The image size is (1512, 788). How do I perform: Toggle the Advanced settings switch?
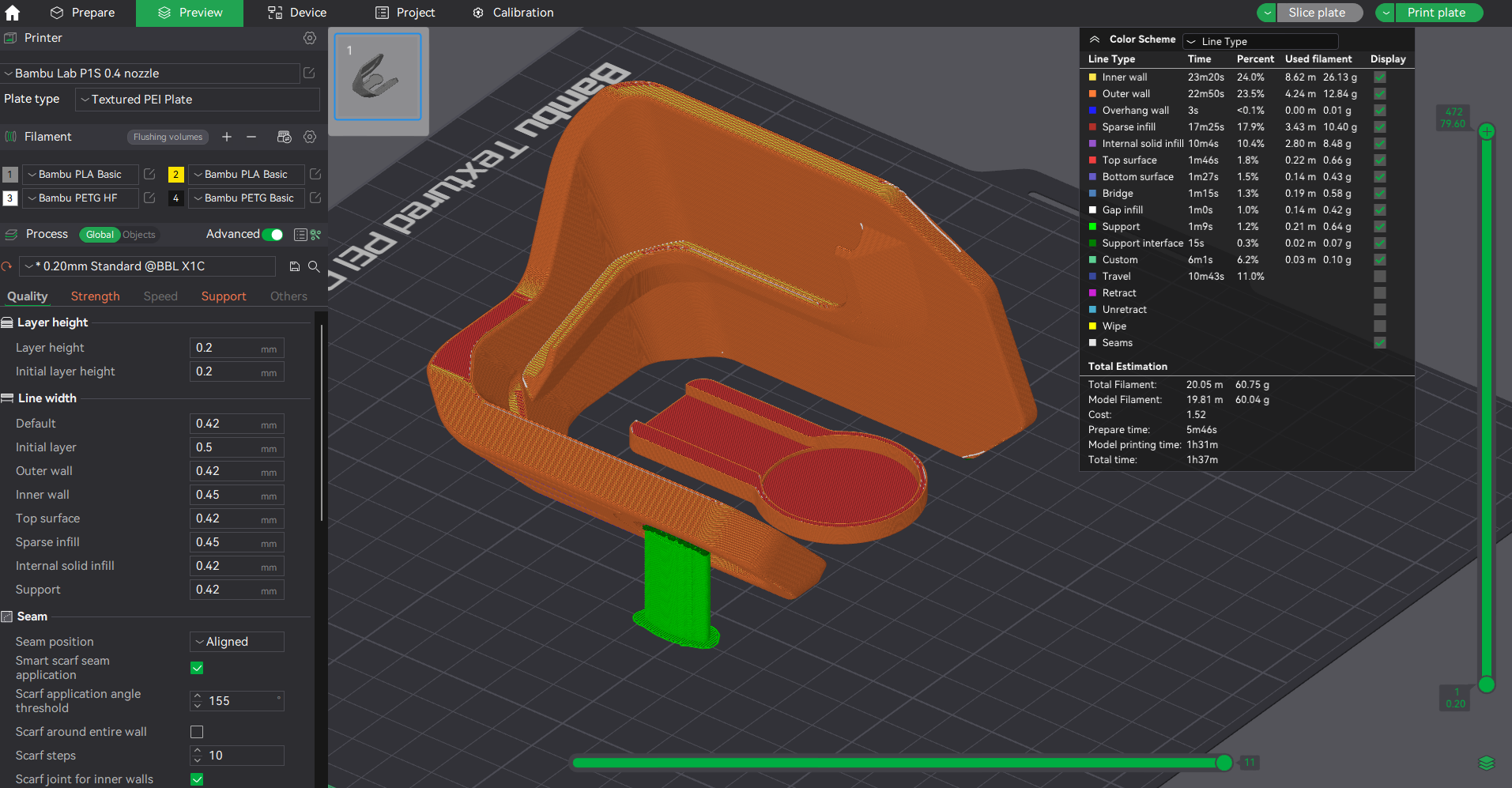[x=273, y=235]
